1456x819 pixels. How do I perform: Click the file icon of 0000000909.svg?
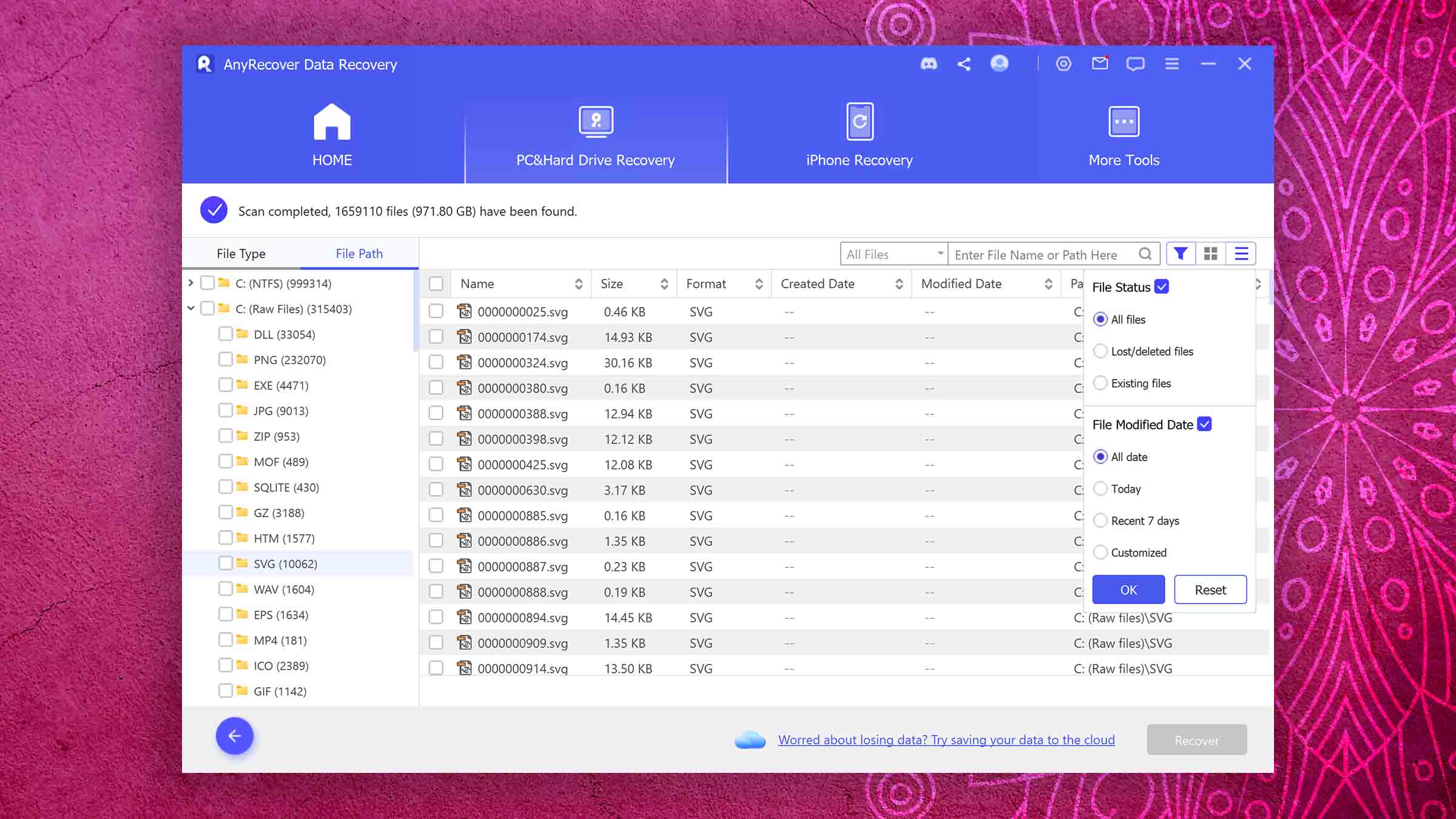pyautogui.click(x=464, y=642)
